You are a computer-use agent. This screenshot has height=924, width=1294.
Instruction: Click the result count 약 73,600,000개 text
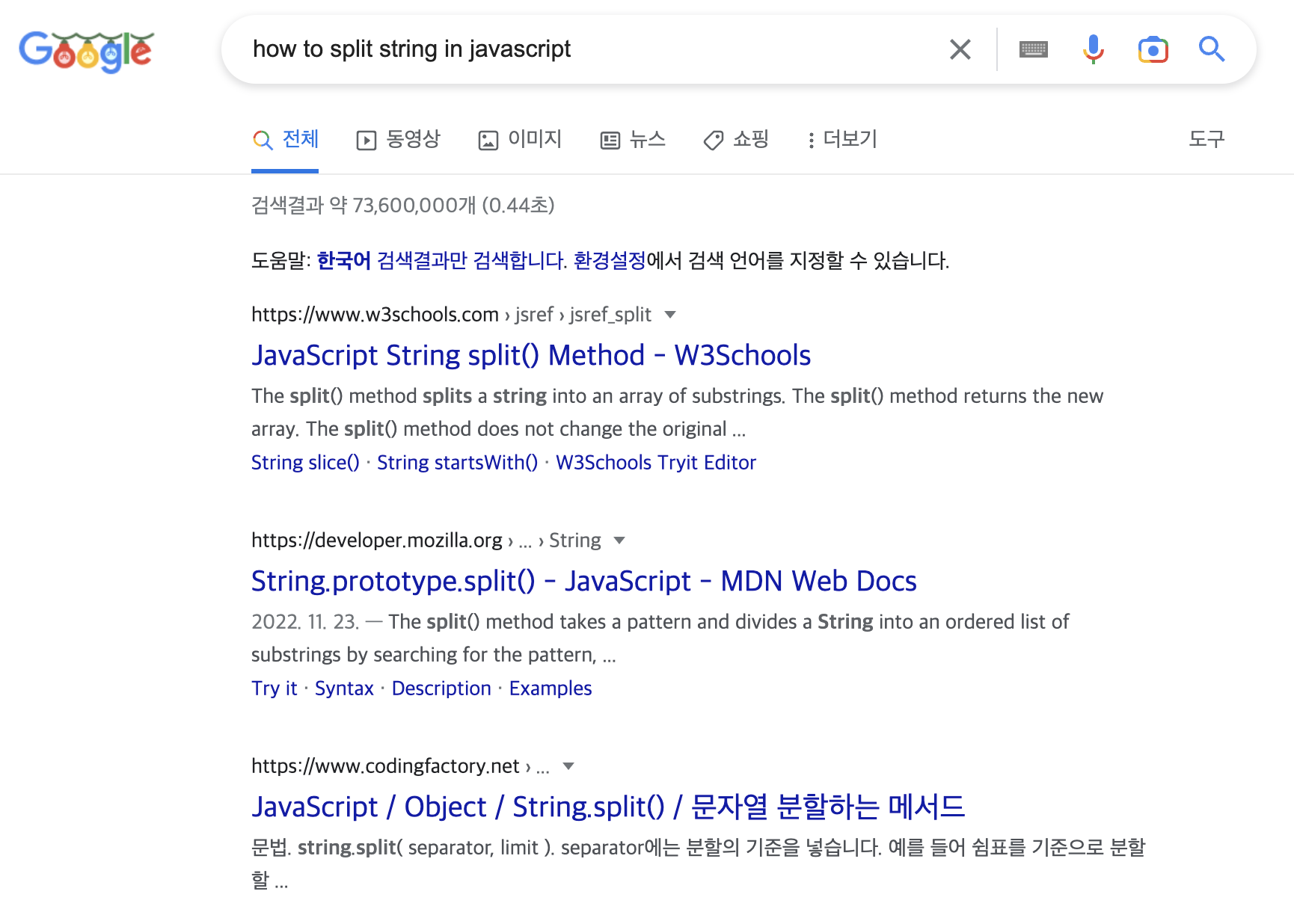click(x=402, y=205)
